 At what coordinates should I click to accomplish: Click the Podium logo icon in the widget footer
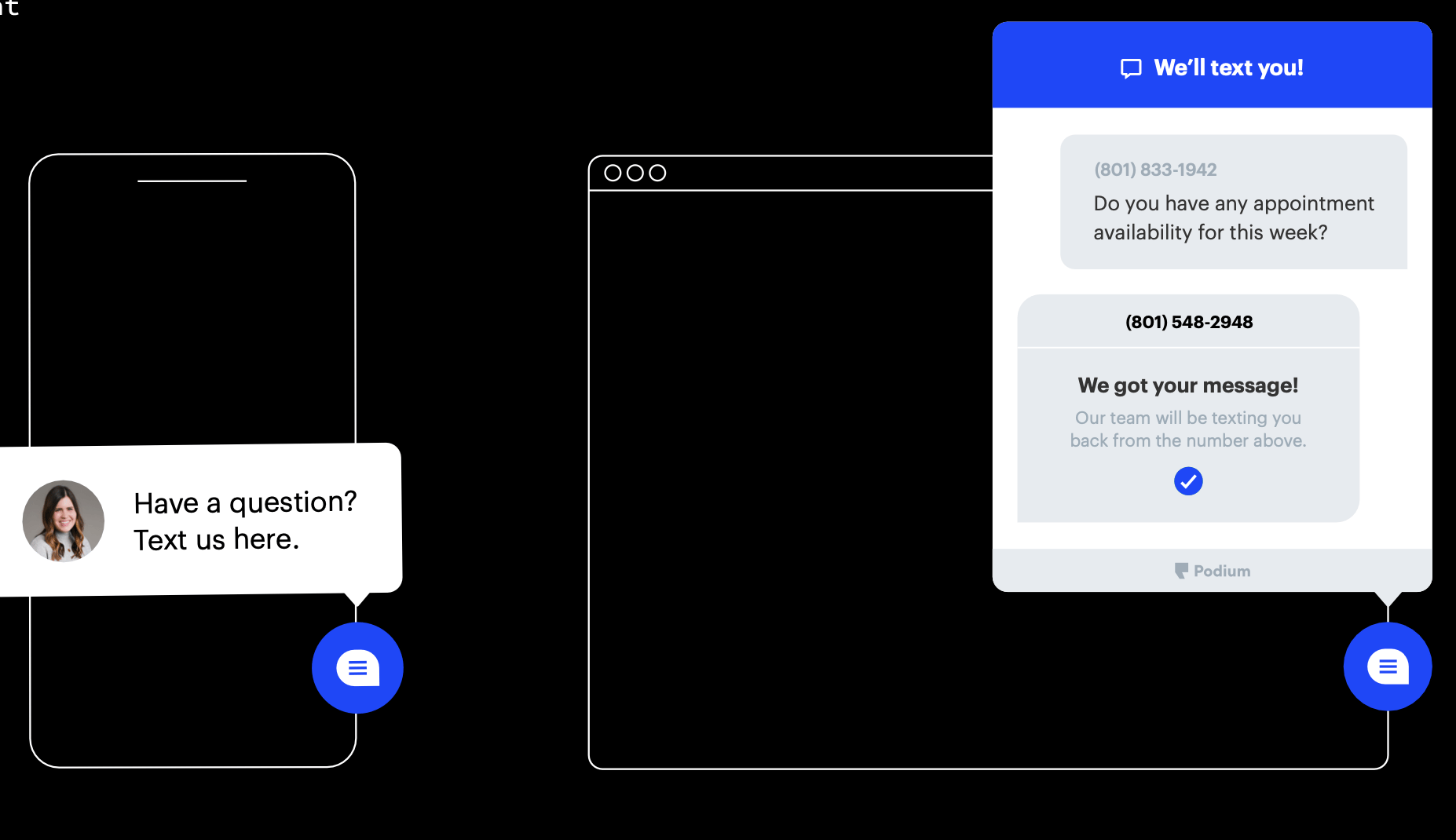click(x=1180, y=571)
